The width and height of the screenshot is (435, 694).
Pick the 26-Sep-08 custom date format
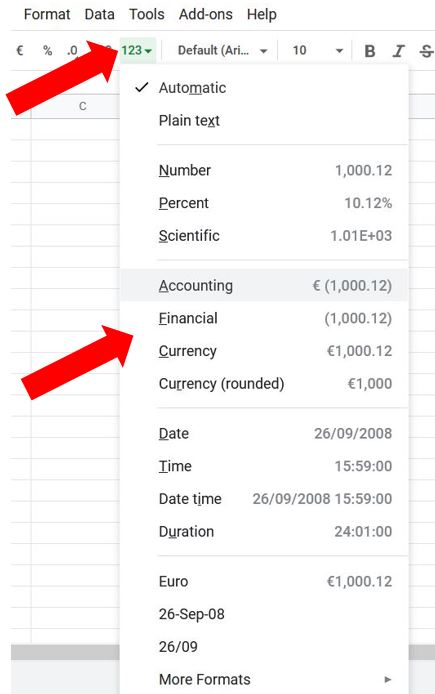[264, 614]
